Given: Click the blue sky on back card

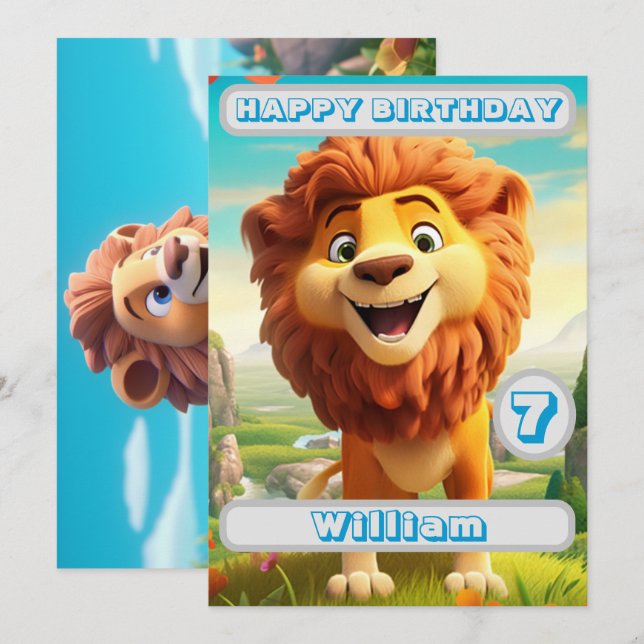Looking at the screenshot, I should (x=123, y=123).
